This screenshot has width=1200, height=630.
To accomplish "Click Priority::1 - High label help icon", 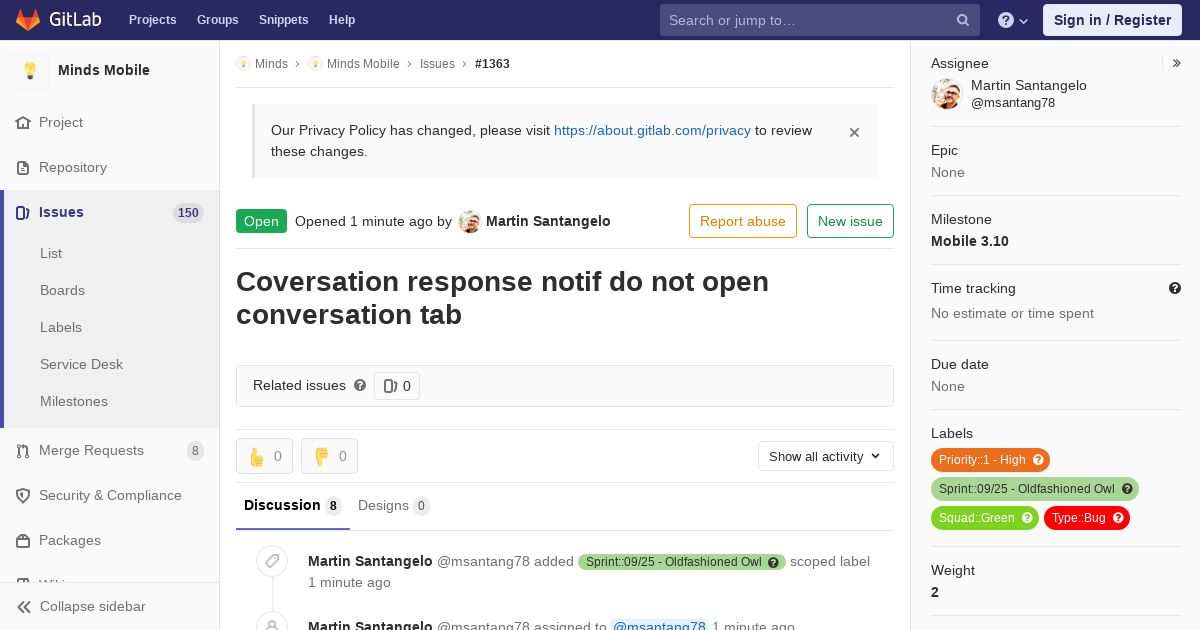I will (x=1038, y=460).
